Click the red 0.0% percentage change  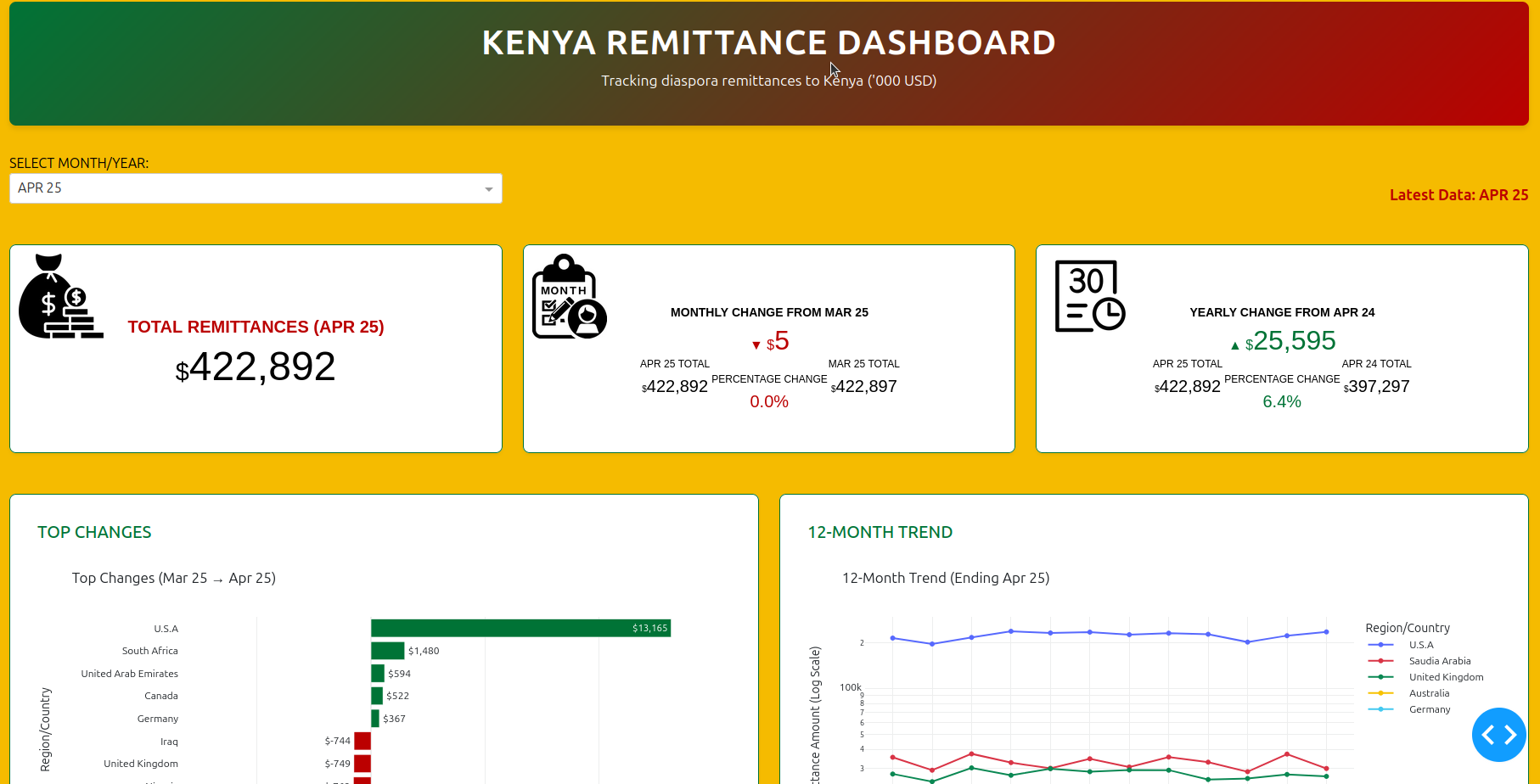(x=769, y=402)
